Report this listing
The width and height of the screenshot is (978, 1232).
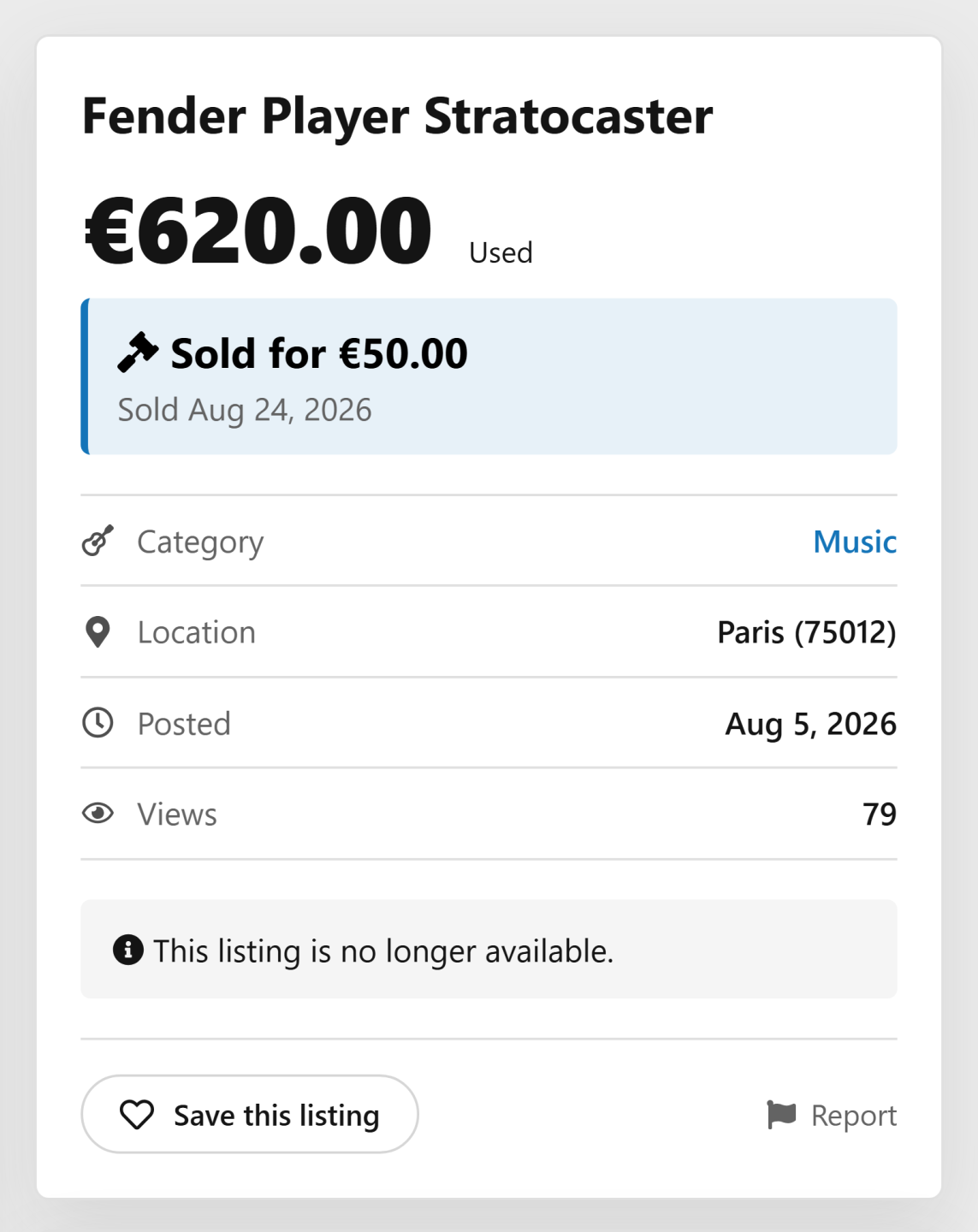pyautogui.click(x=832, y=1115)
